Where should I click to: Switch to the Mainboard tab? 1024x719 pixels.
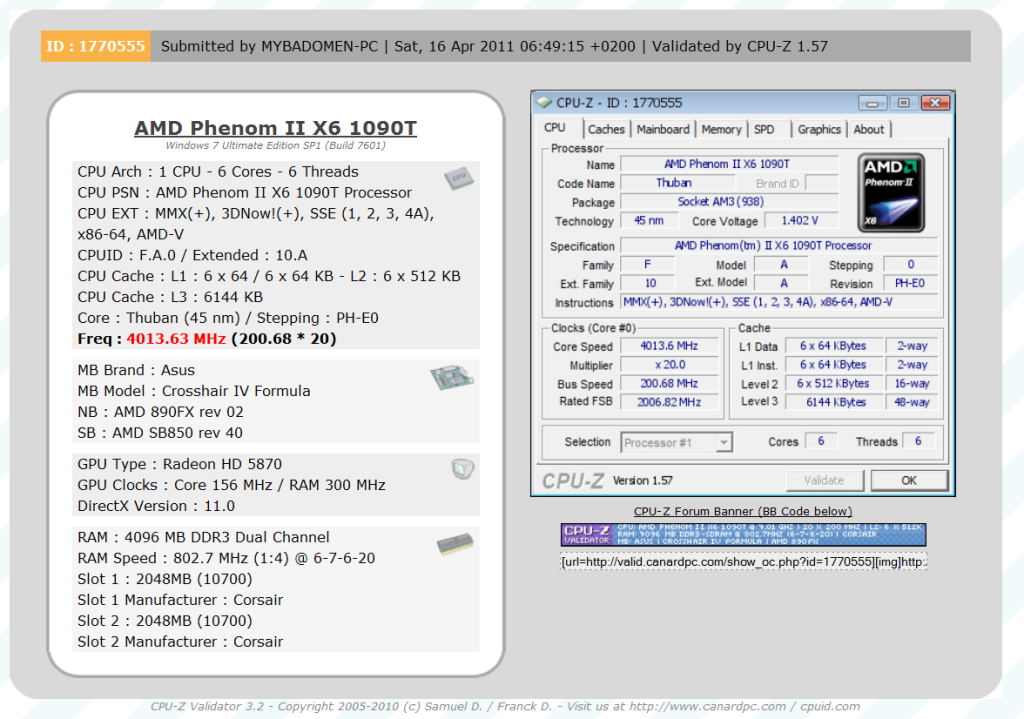663,129
